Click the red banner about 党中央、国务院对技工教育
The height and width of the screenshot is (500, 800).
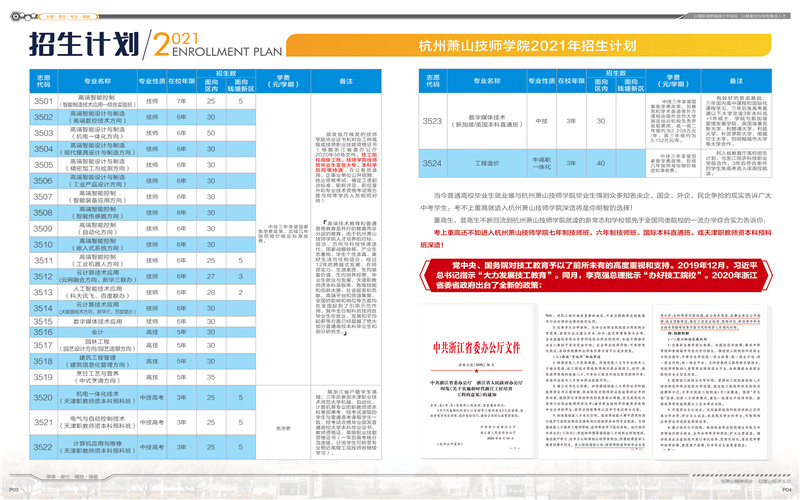pyautogui.click(x=596, y=276)
